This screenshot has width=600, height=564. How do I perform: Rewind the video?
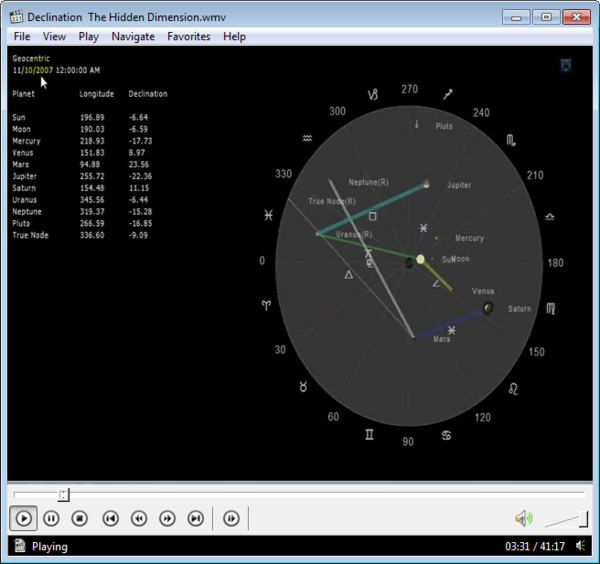(x=139, y=518)
